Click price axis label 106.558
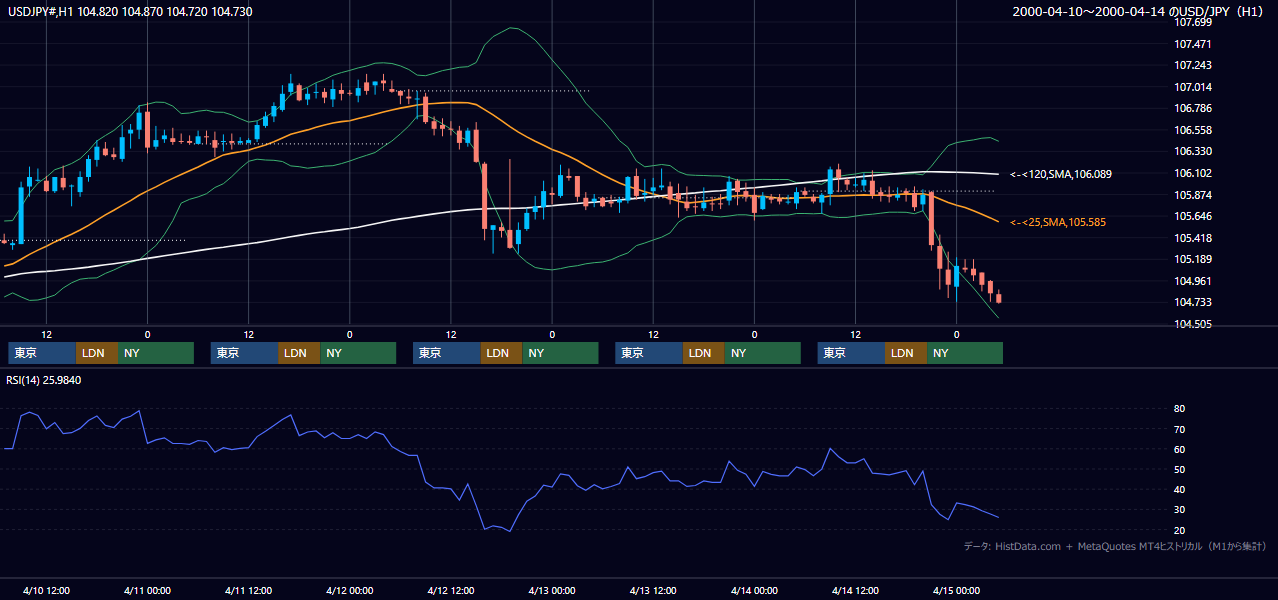The width and height of the screenshot is (1278, 600). [1193, 130]
